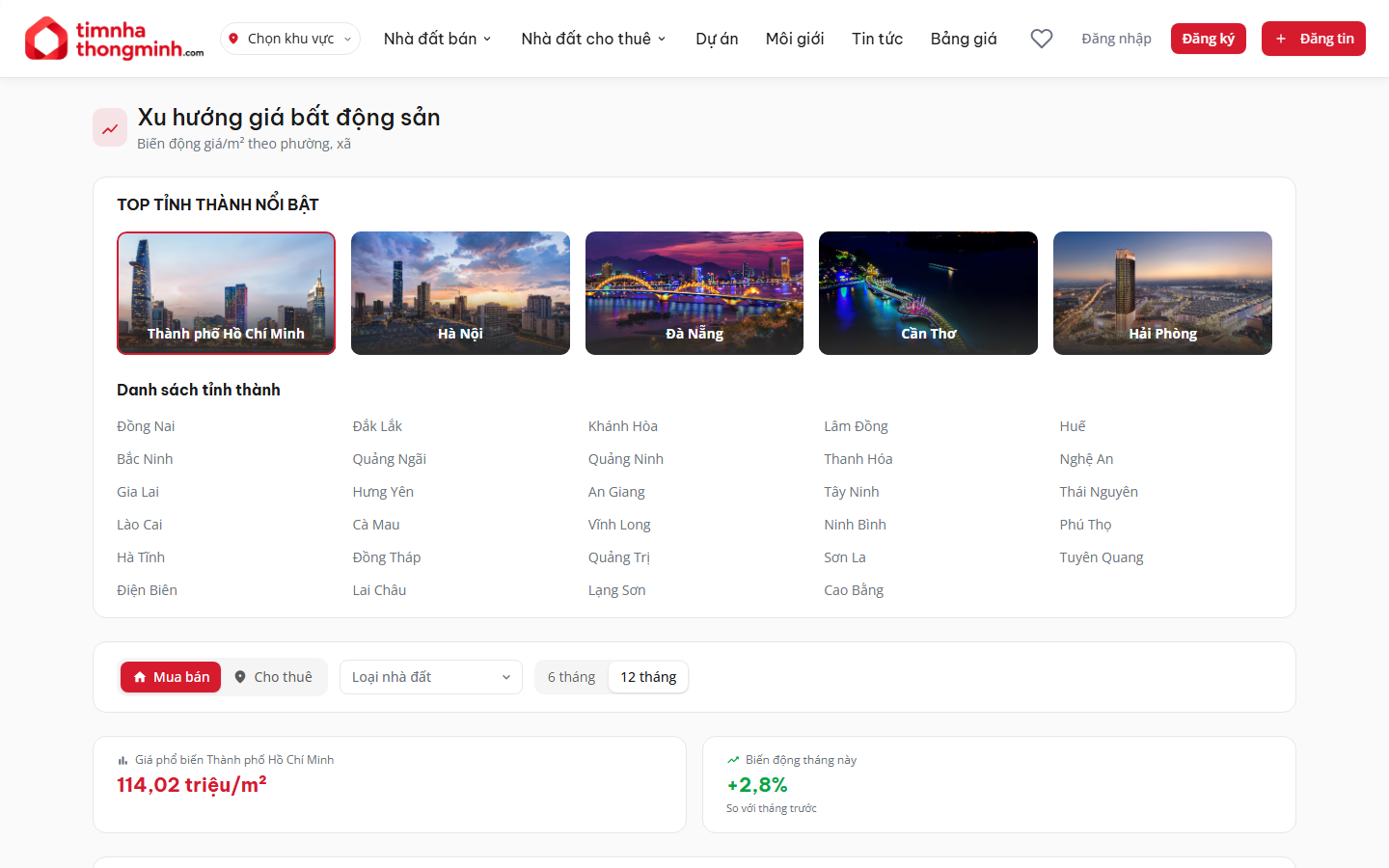The image size is (1389, 868).
Task: Select the Hà Nội city card
Action: (460, 293)
